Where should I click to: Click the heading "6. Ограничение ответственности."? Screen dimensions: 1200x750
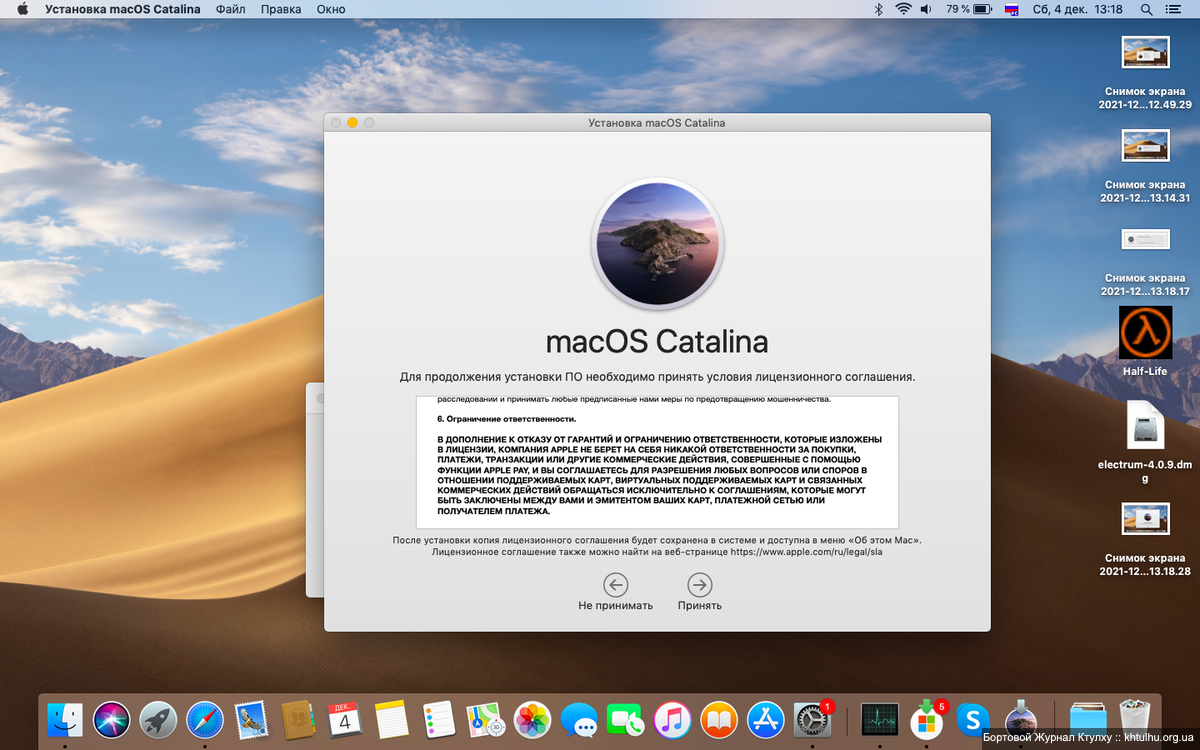507,418
